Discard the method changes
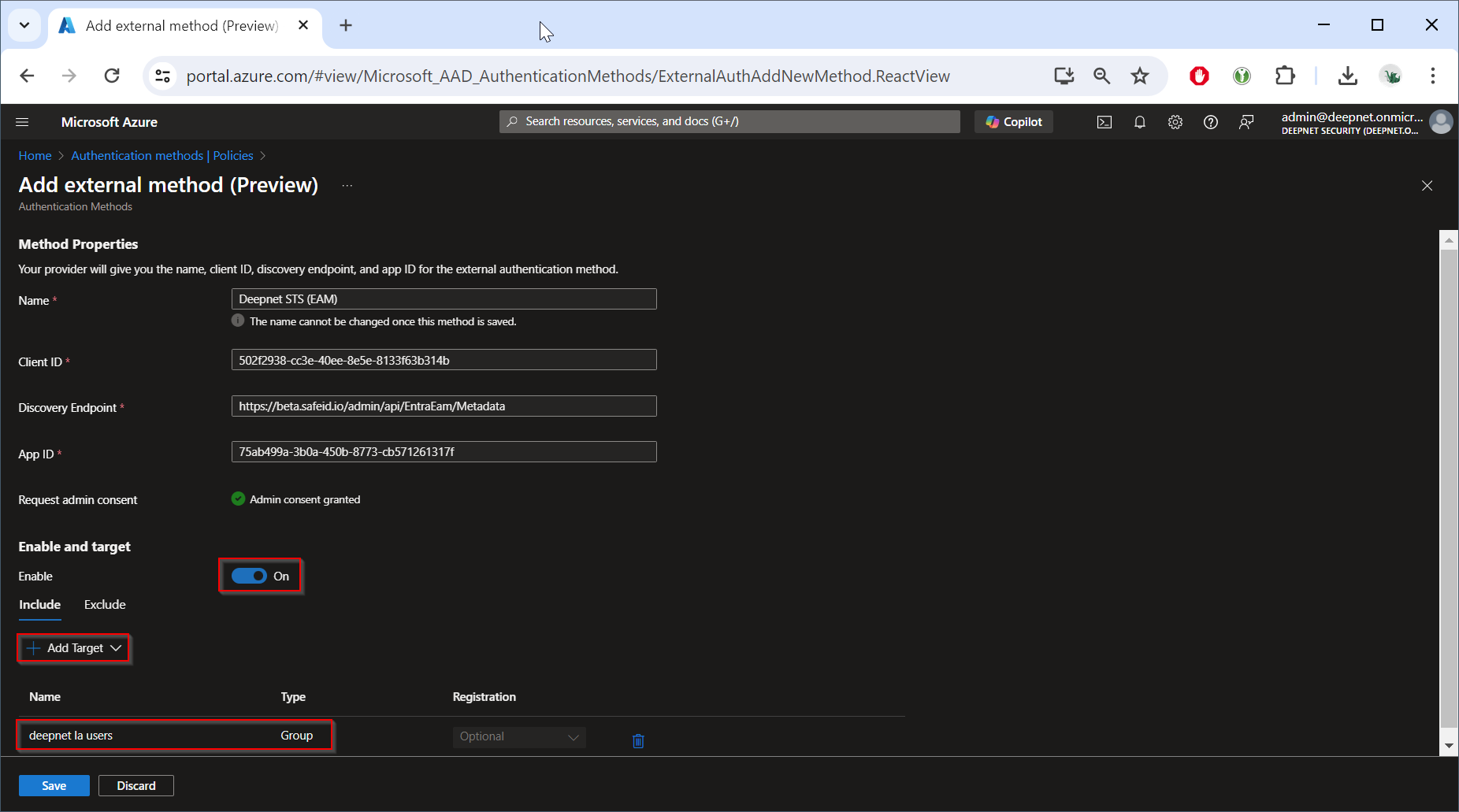 click(136, 785)
